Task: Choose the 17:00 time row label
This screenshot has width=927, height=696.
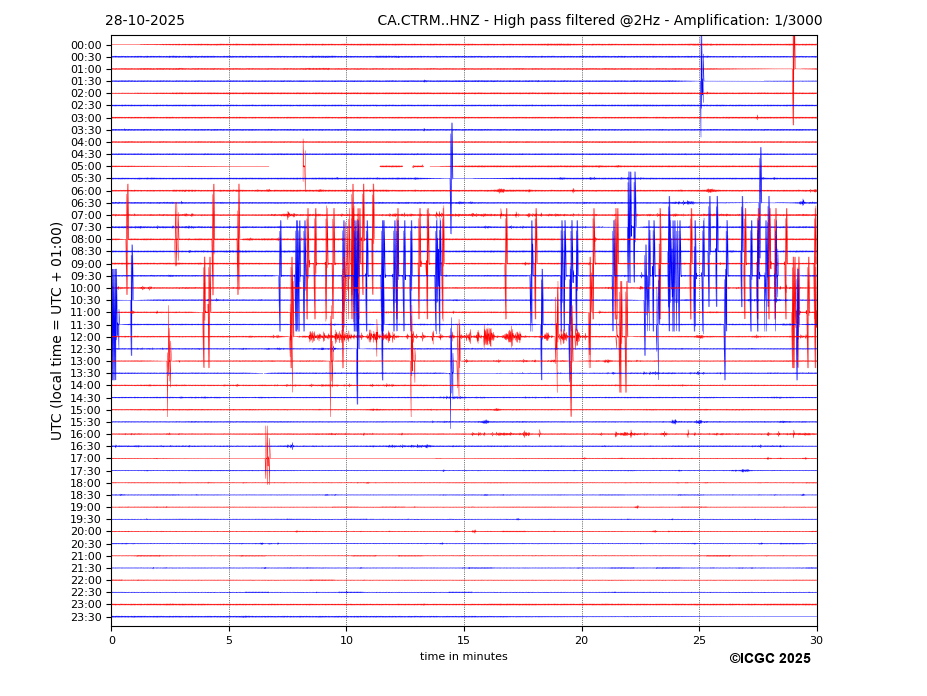Action: pos(86,459)
